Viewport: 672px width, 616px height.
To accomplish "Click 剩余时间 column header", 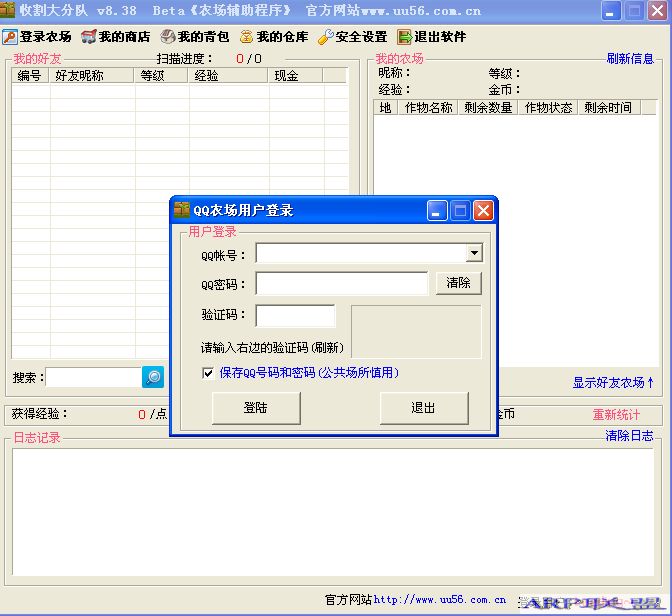I will 609,108.
